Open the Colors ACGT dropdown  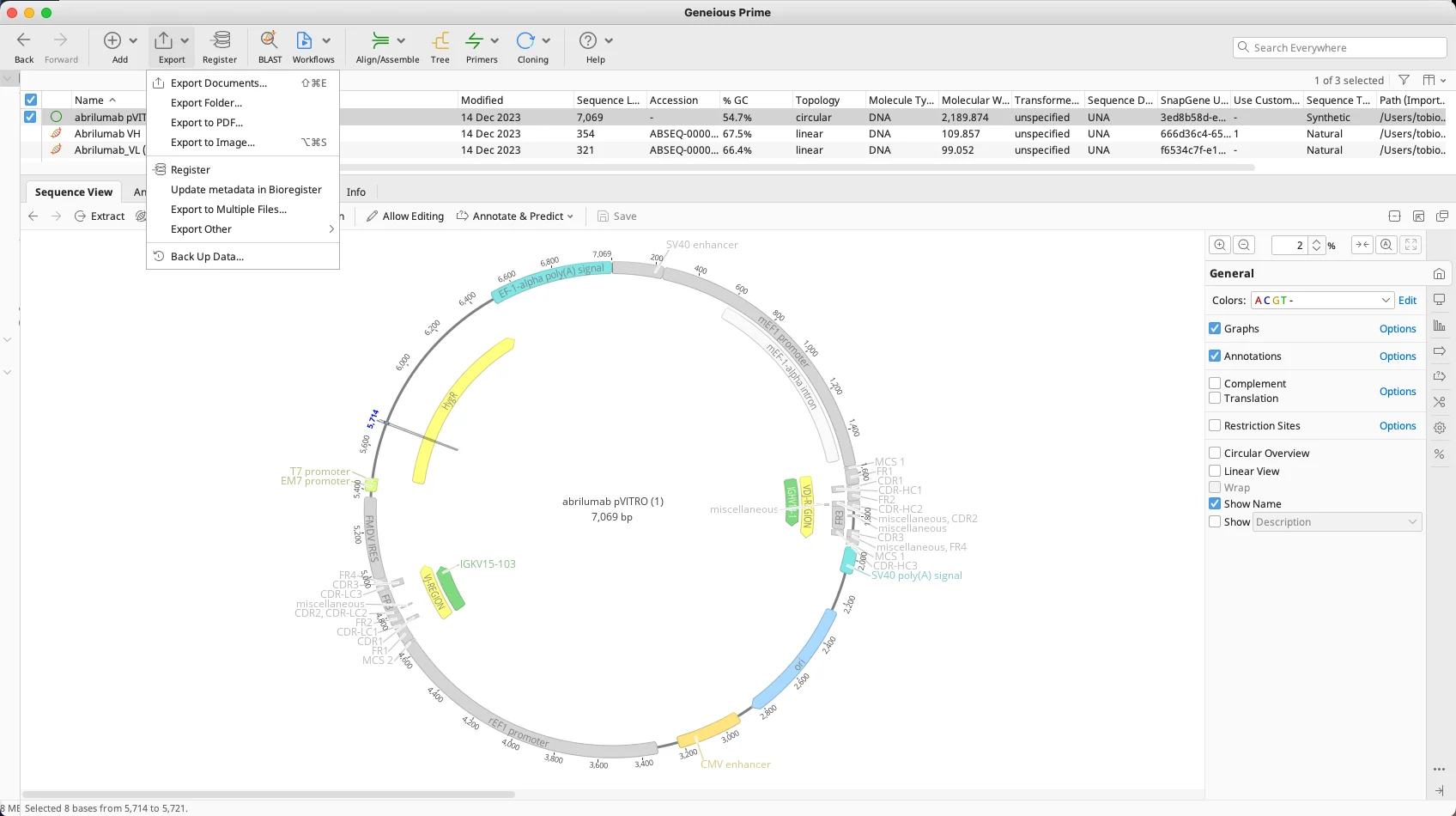[x=1322, y=300]
